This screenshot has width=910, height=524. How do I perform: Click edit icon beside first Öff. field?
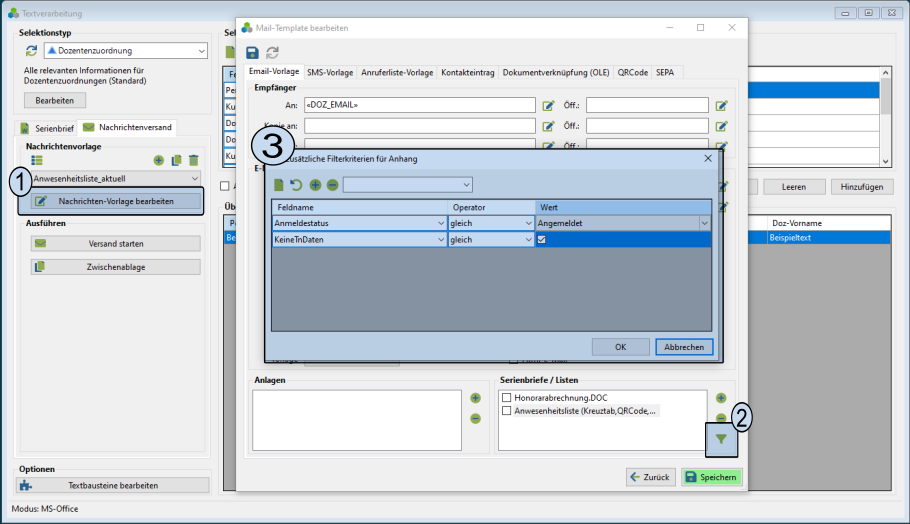[721, 106]
